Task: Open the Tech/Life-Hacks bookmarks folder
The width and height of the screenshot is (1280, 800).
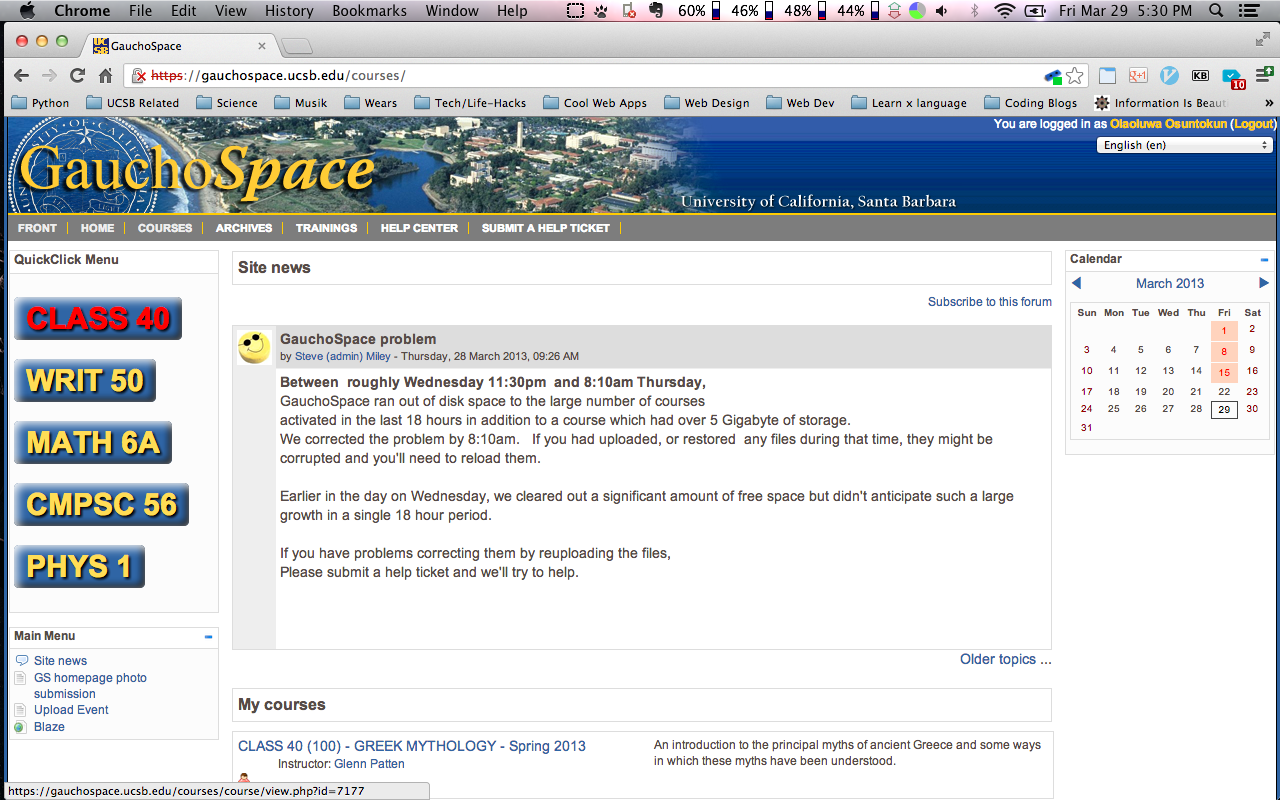Action: coord(470,102)
